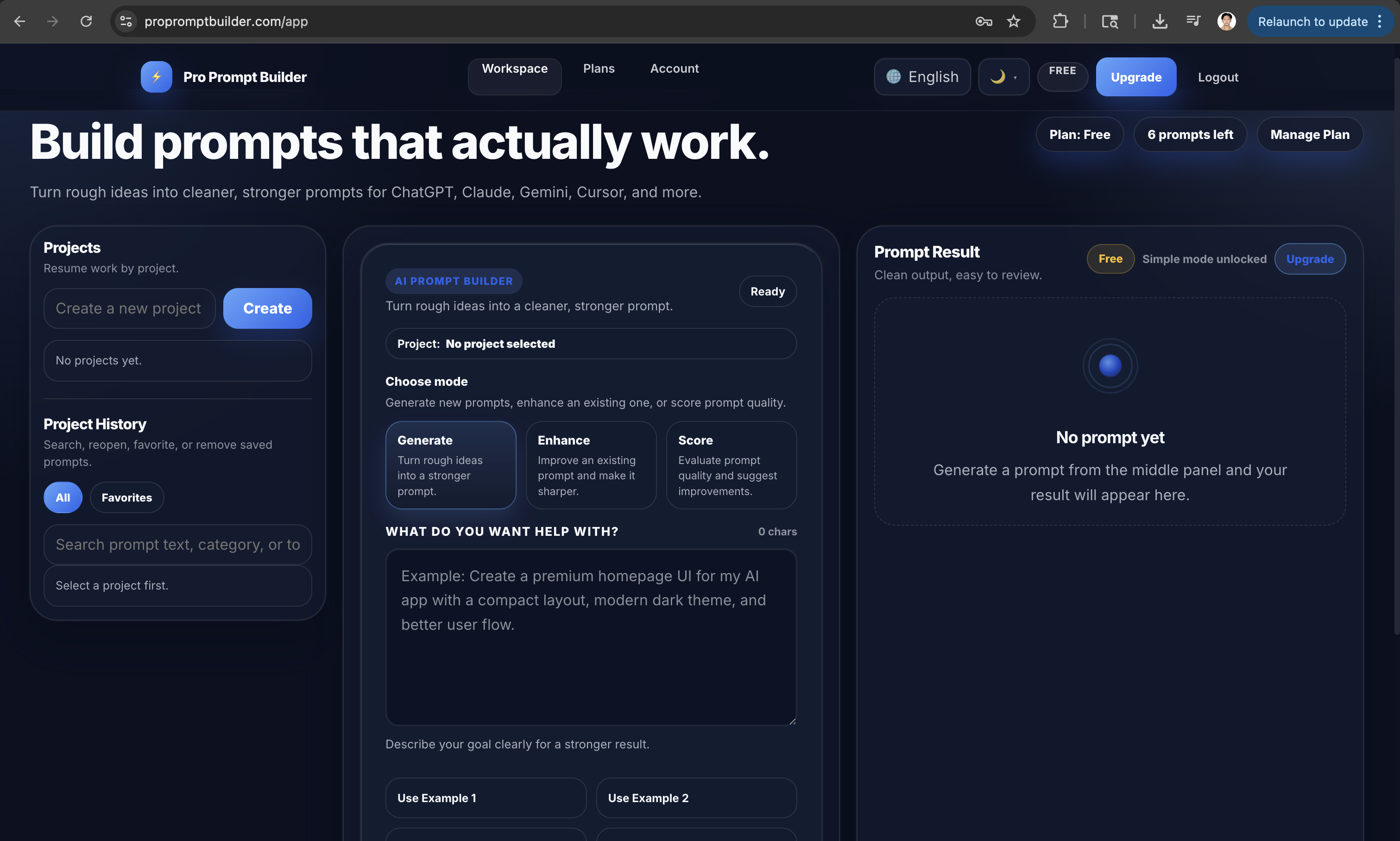The image size is (1400, 841).
Task: Click the extensions puzzle icon
Action: pos(1060,21)
